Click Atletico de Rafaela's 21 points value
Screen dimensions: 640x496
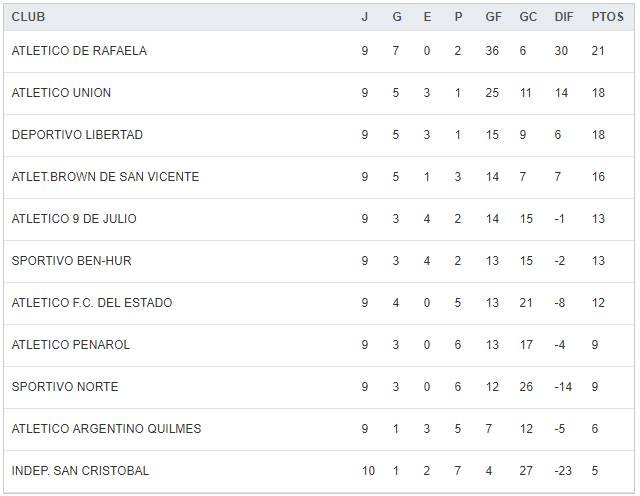599,51
